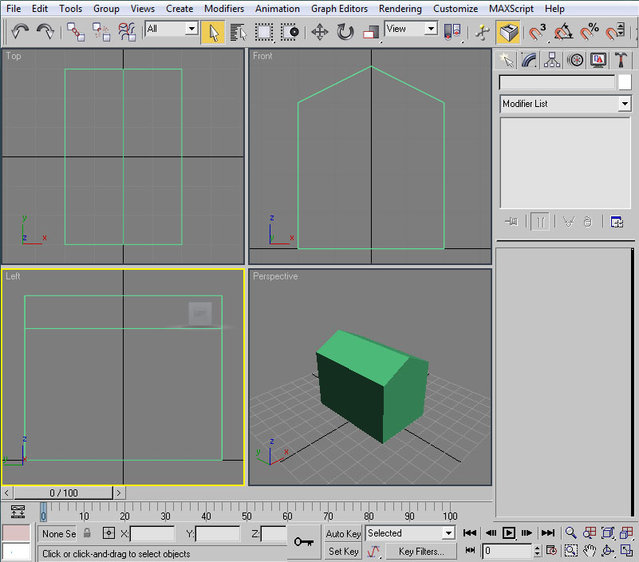The image size is (639, 562).
Task: Open the Create tab in command panel
Action: 507,60
